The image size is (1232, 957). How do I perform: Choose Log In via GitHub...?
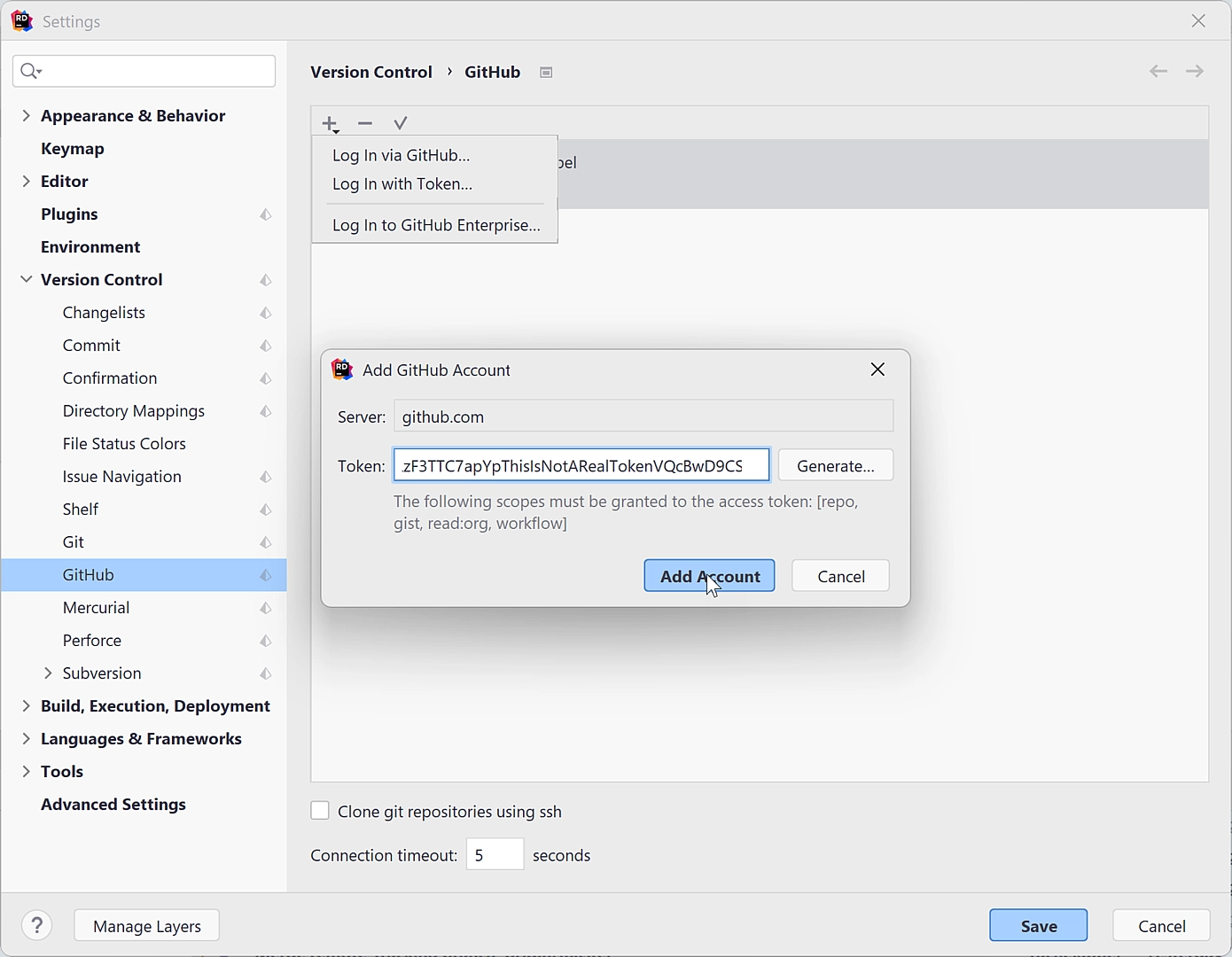[435, 155]
